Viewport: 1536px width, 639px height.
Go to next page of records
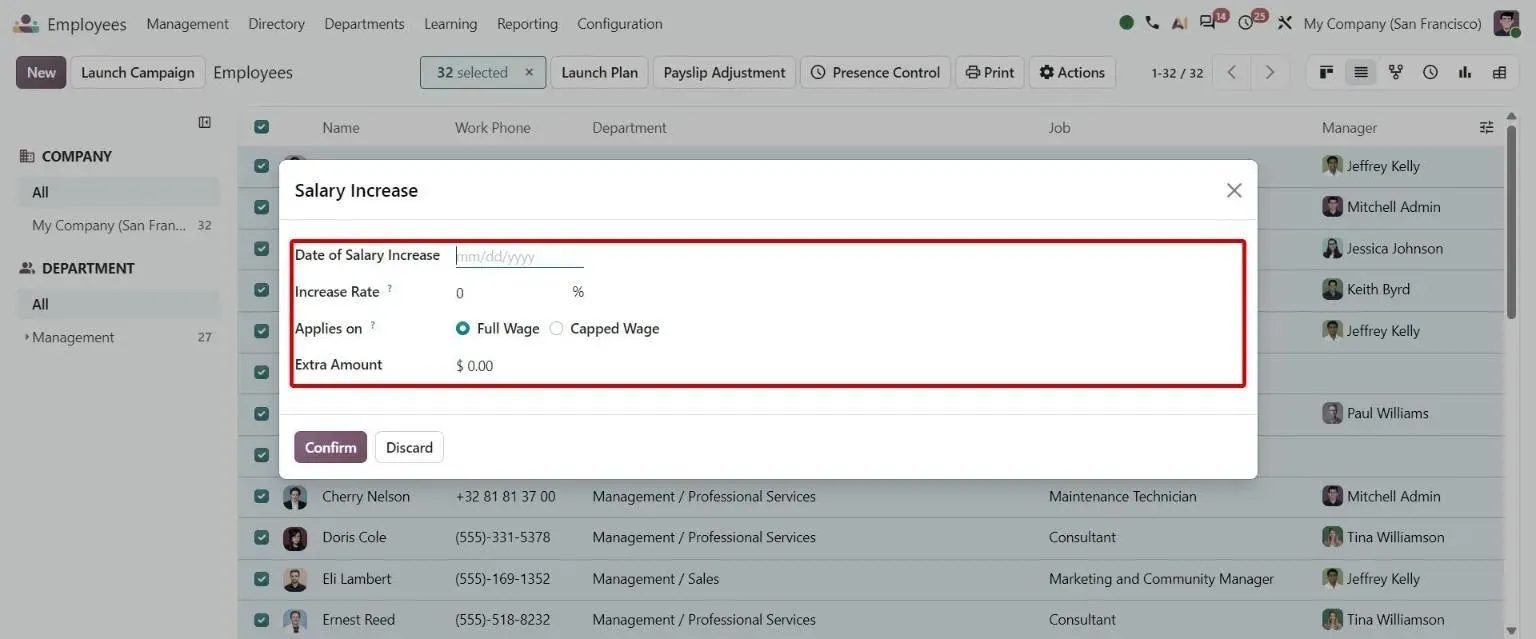coord(1270,72)
